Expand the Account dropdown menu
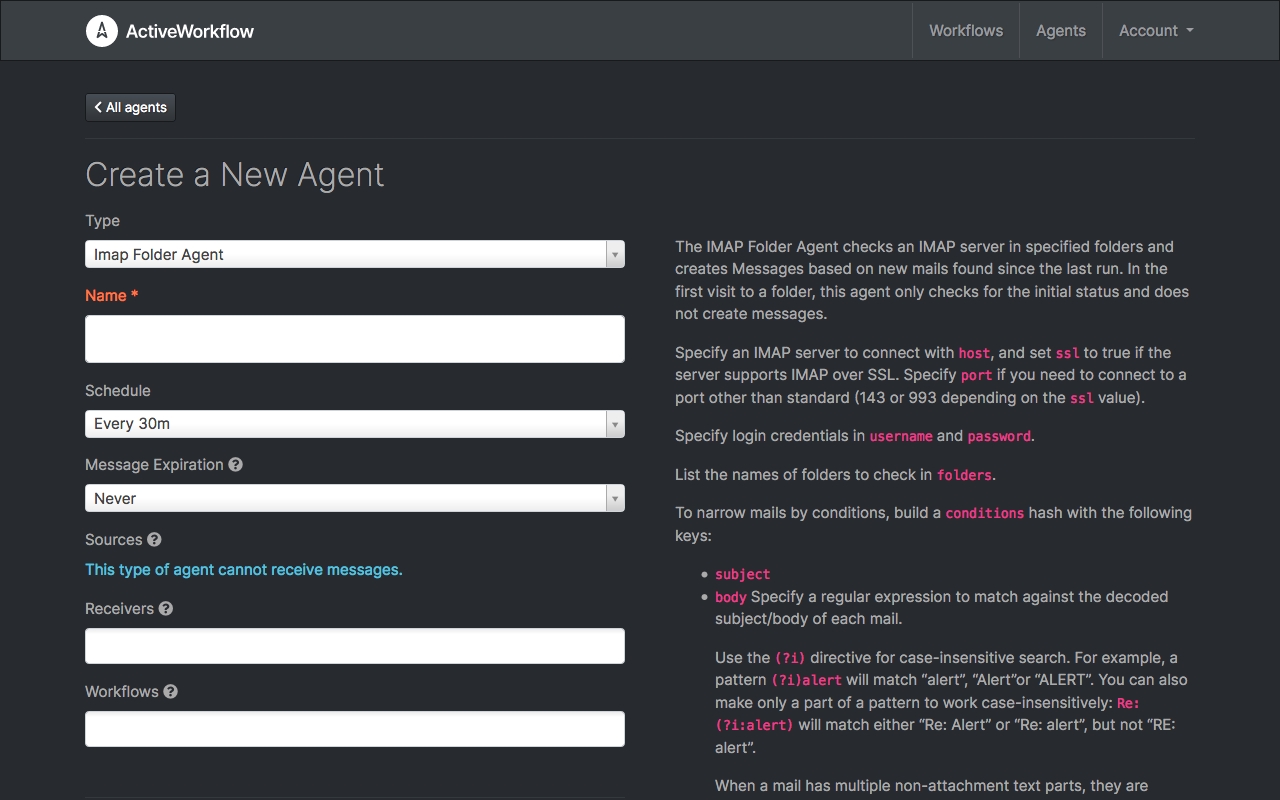The image size is (1280, 800). coord(1156,31)
